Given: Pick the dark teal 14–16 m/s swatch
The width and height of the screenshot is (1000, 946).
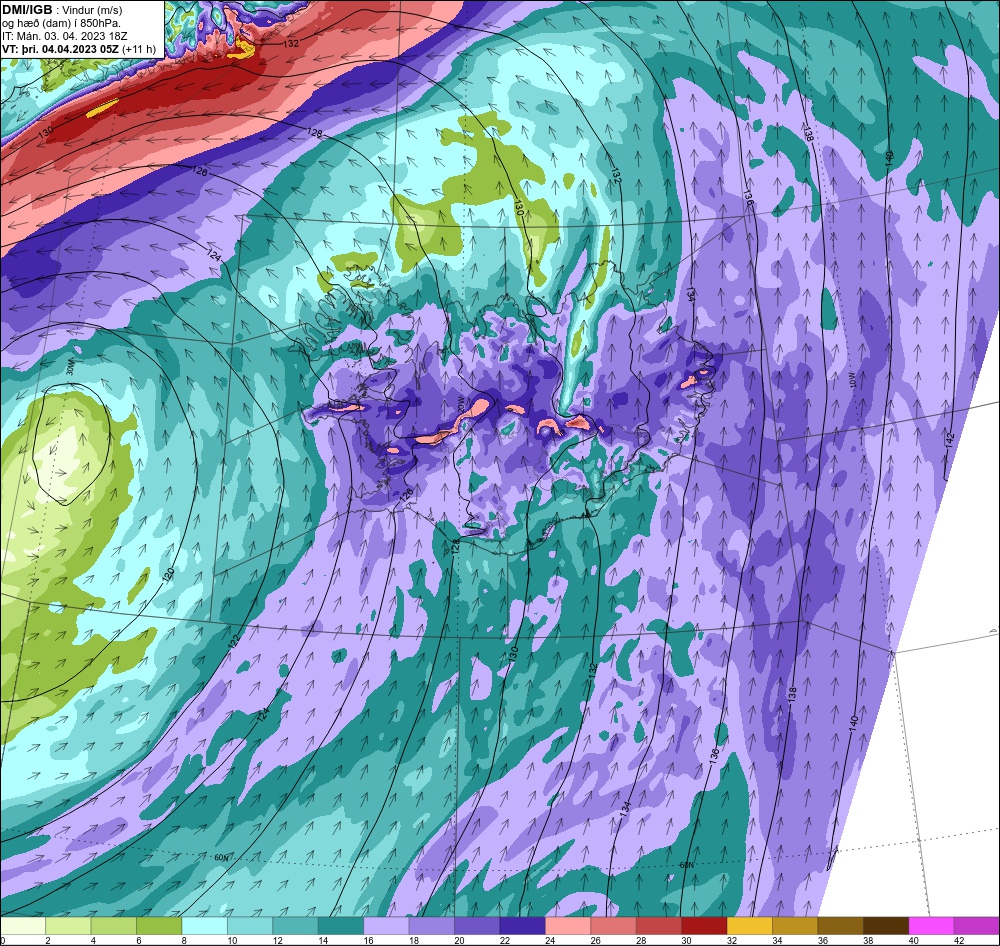Looking at the screenshot, I should click(x=341, y=926).
